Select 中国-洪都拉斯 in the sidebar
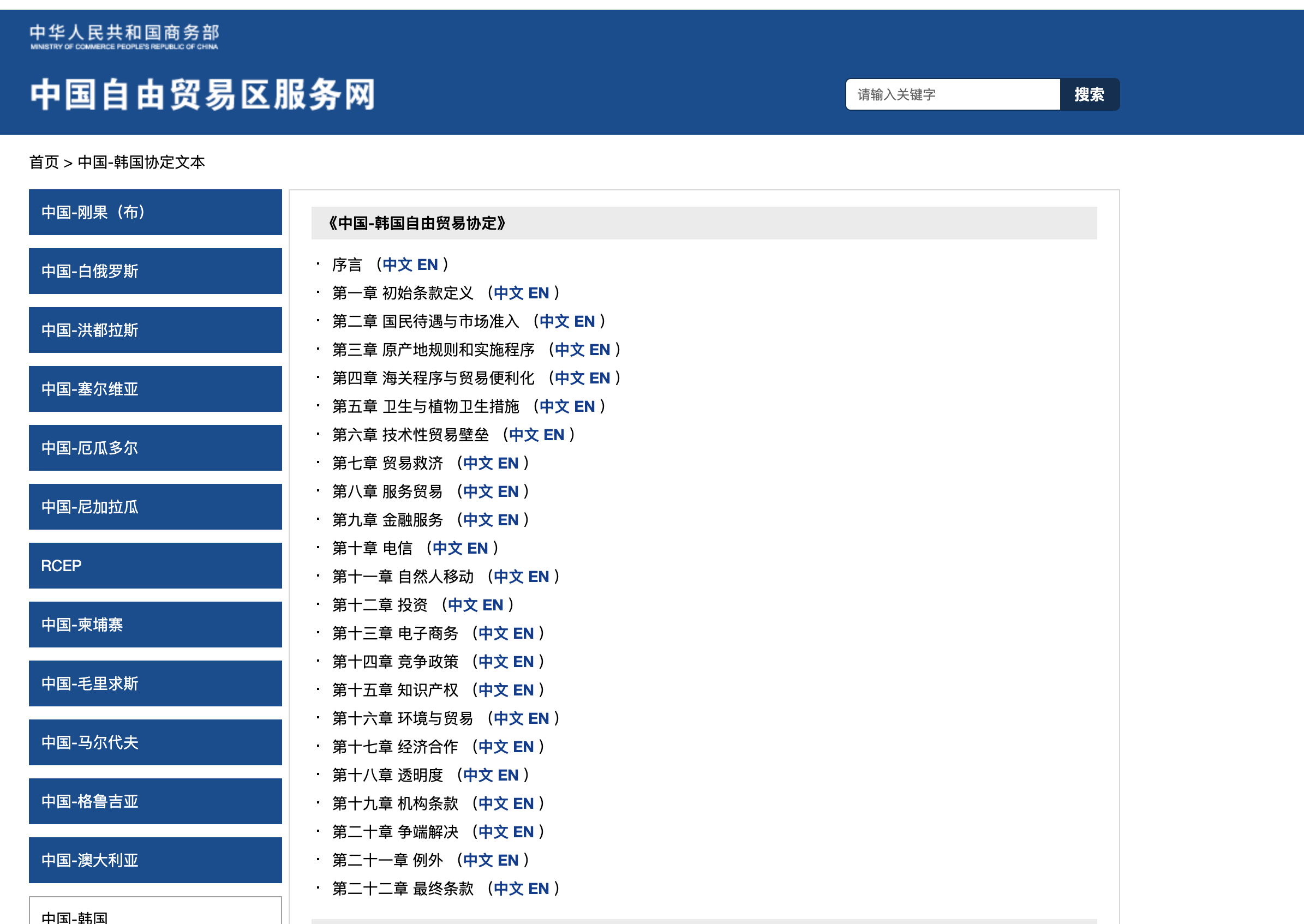1304x924 pixels. point(155,330)
